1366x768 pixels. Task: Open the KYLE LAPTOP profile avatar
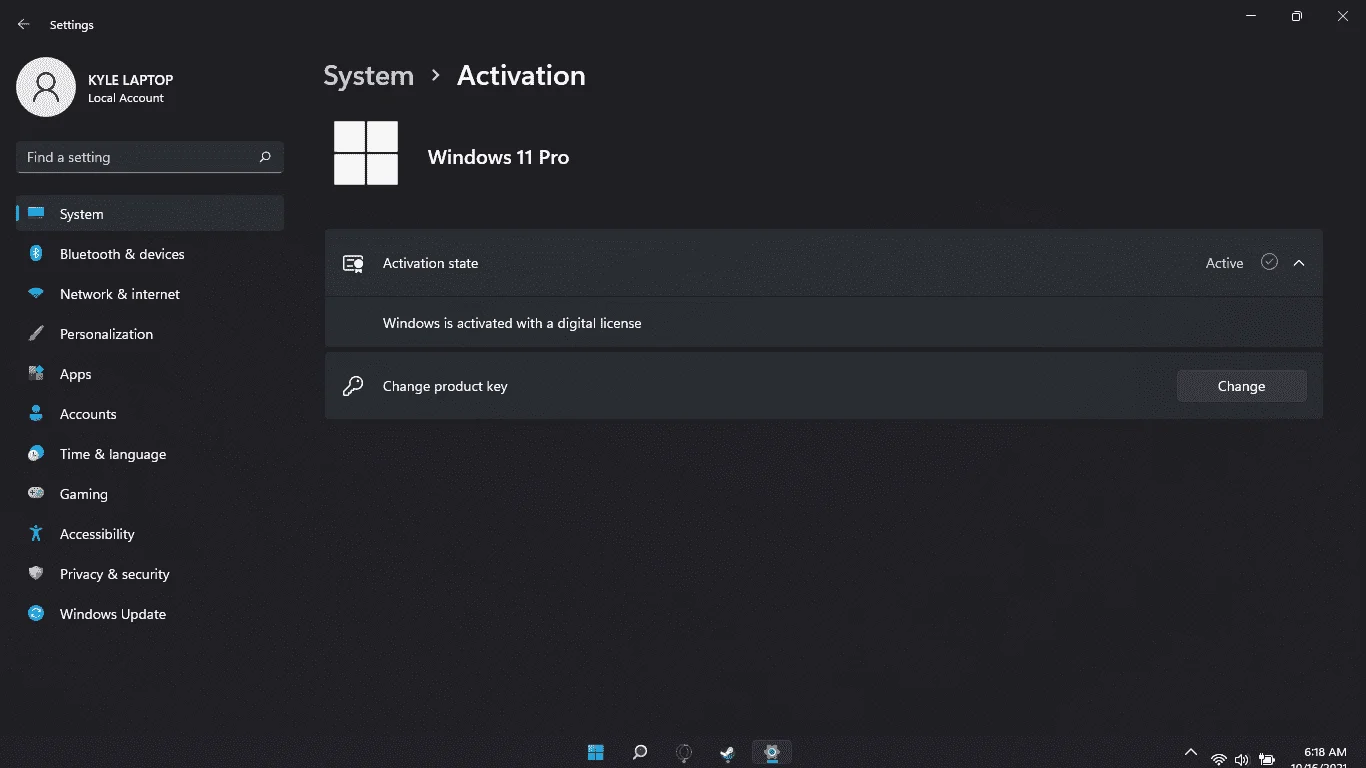click(46, 87)
